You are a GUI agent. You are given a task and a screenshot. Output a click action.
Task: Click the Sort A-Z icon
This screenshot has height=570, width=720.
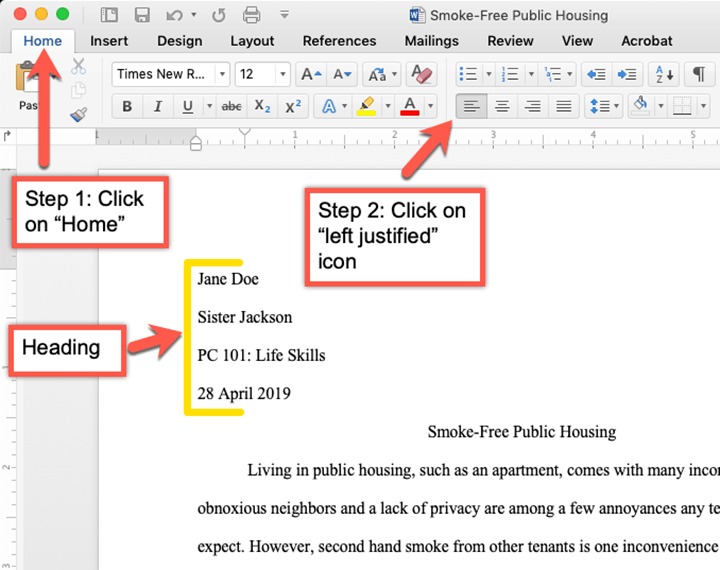[664, 74]
